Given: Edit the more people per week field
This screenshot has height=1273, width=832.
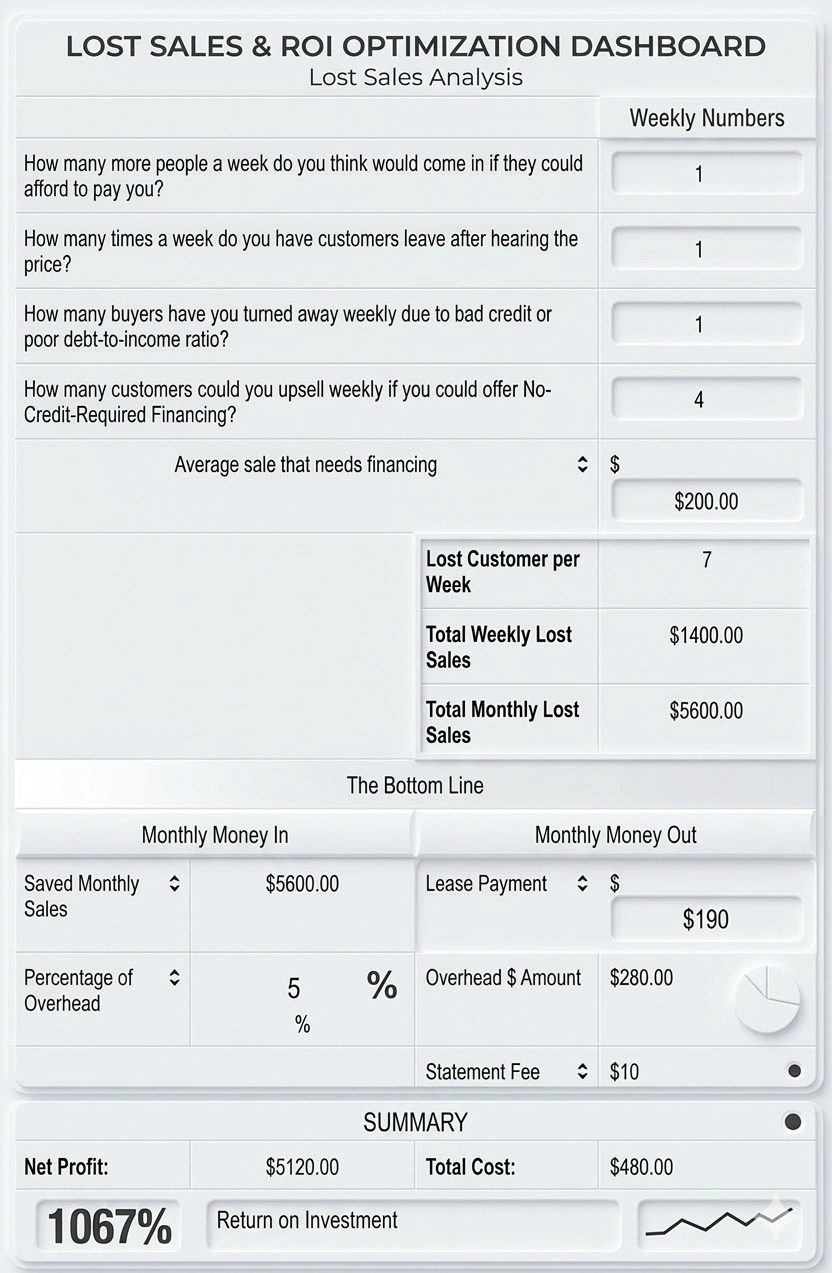Looking at the screenshot, I should [706, 174].
